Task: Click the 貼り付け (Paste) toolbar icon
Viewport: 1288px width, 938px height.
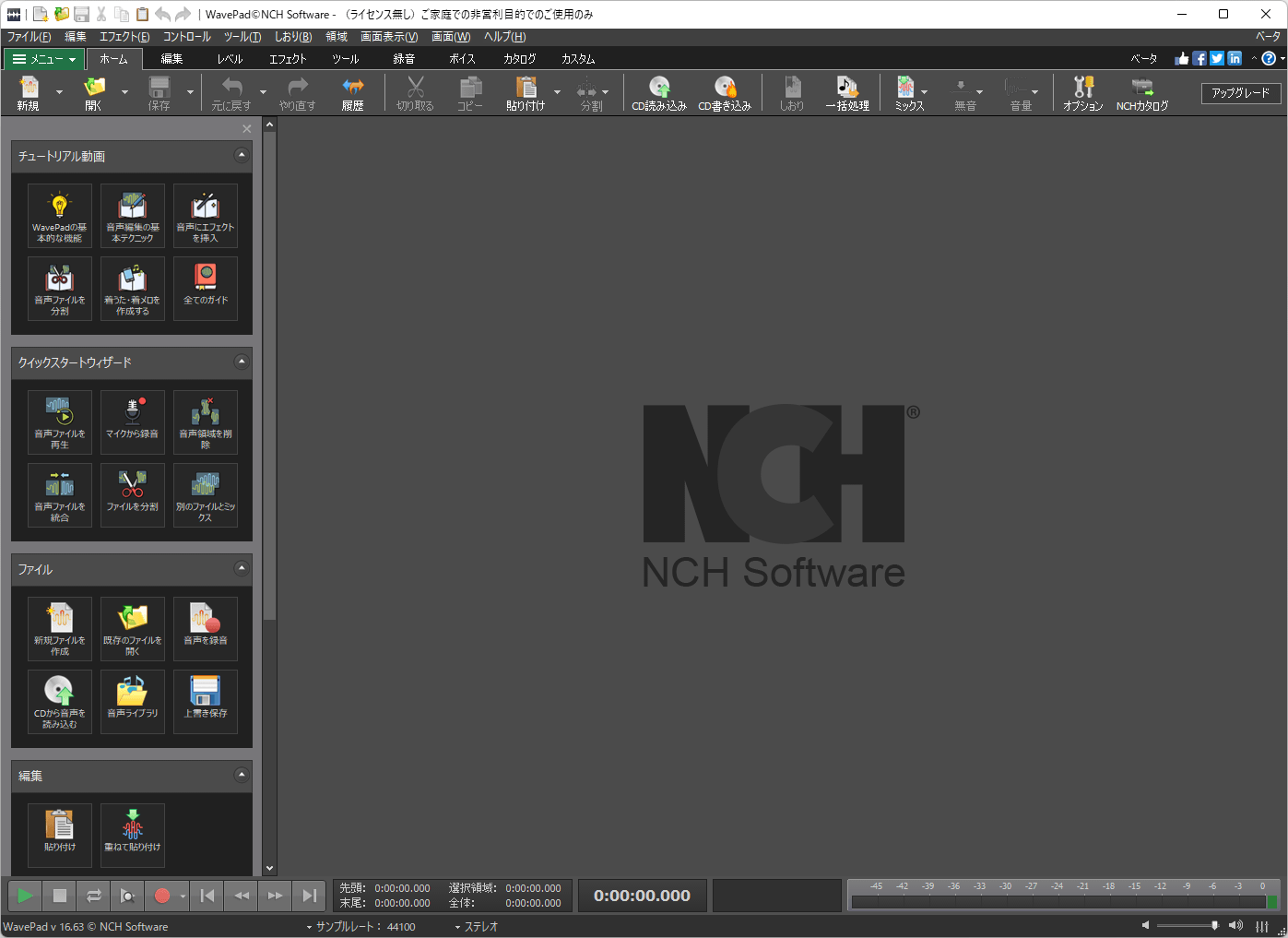Action: tap(526, 93)
